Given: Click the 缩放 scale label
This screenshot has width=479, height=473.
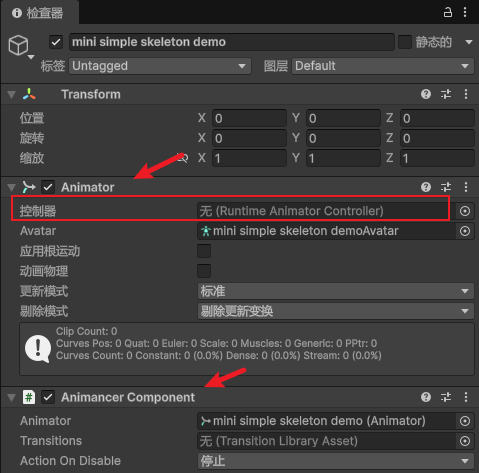Looking at the screenshot, I should (32, 158).
